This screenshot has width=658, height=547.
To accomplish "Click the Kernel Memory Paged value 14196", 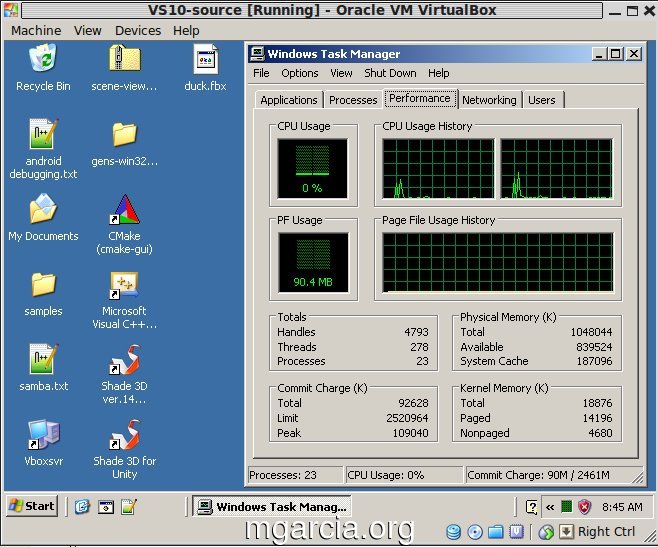I will 598,418.
